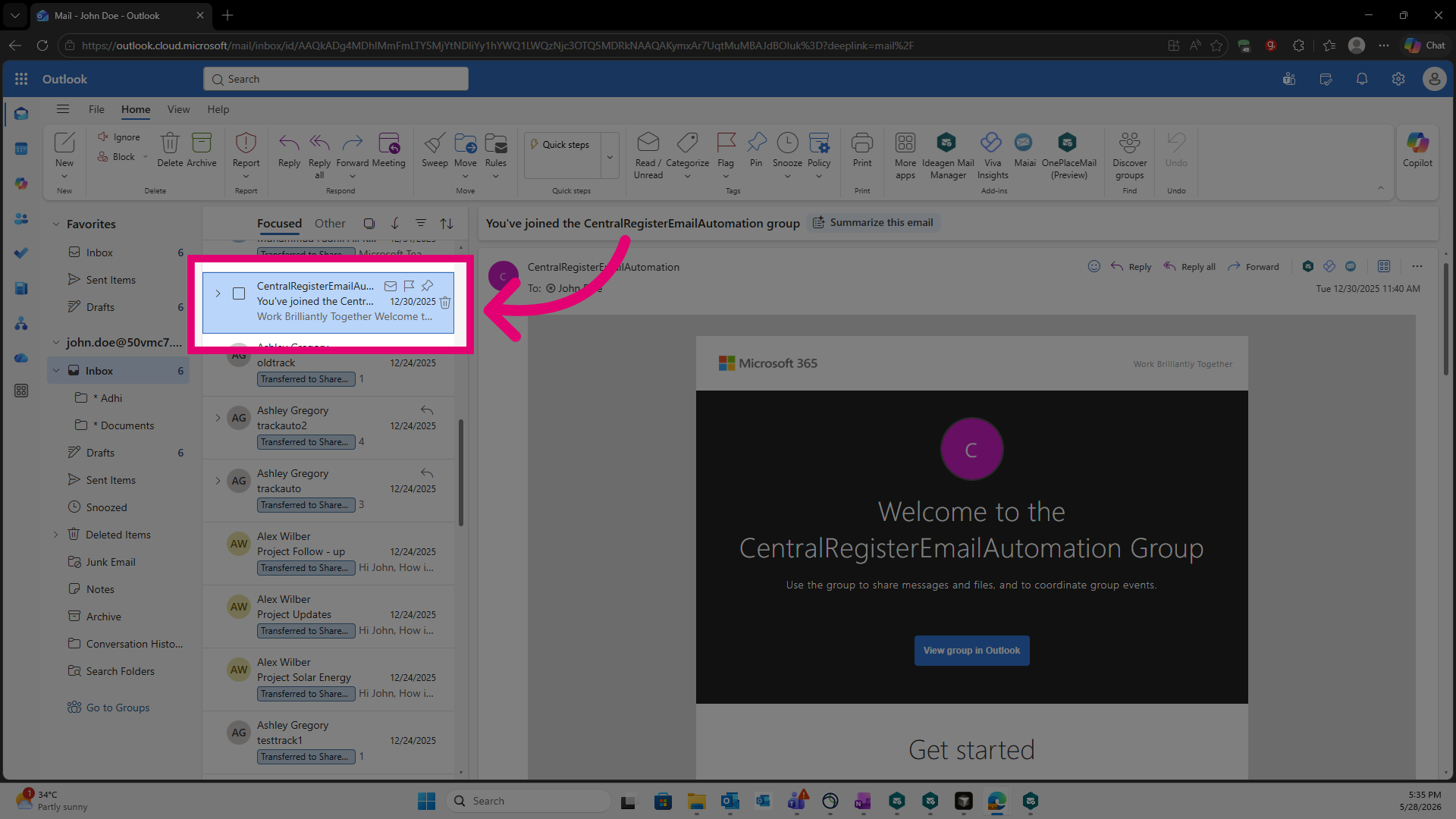1456x819 pixels.
Task: Open the New mail dropdown arrow
Action: 64,177
